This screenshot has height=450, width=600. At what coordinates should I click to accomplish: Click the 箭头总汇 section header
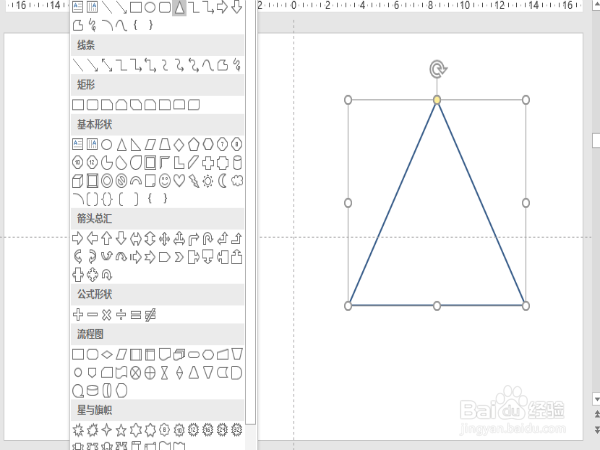coord(157,218)
